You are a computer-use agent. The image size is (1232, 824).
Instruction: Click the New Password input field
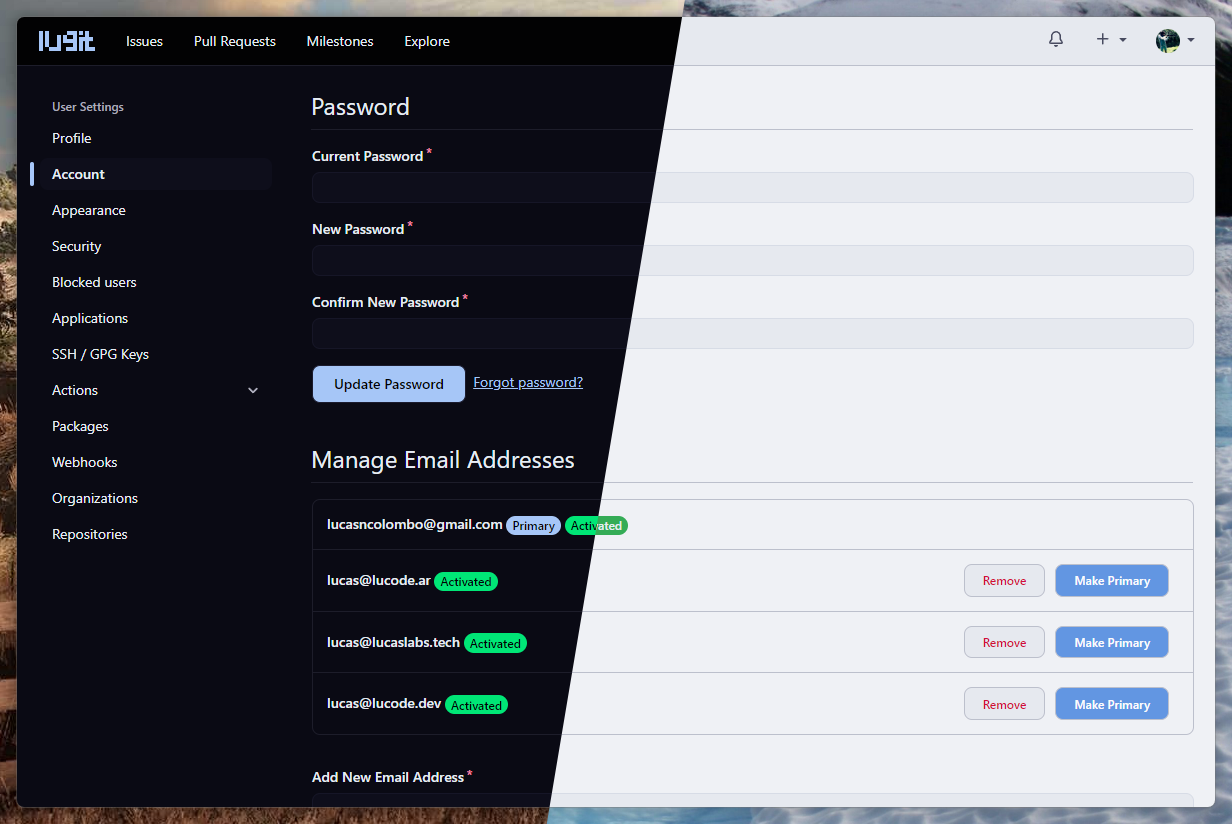tap(752, 260)
